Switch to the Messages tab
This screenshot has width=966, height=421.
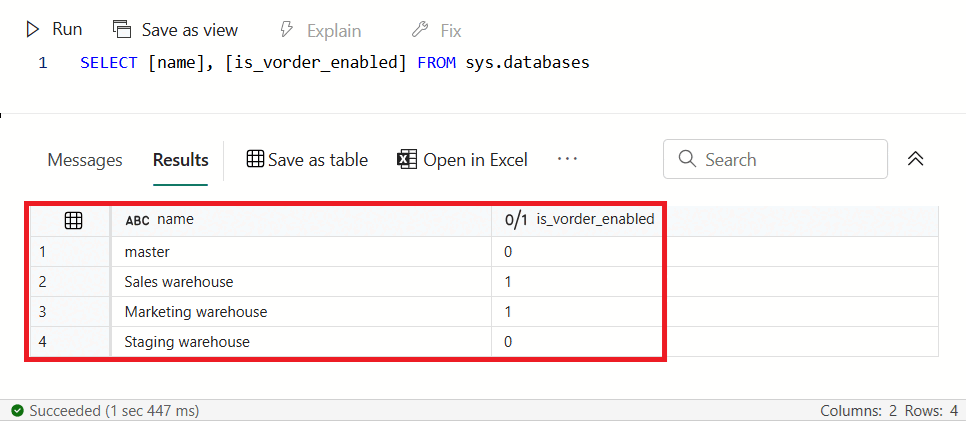[85, 160]
